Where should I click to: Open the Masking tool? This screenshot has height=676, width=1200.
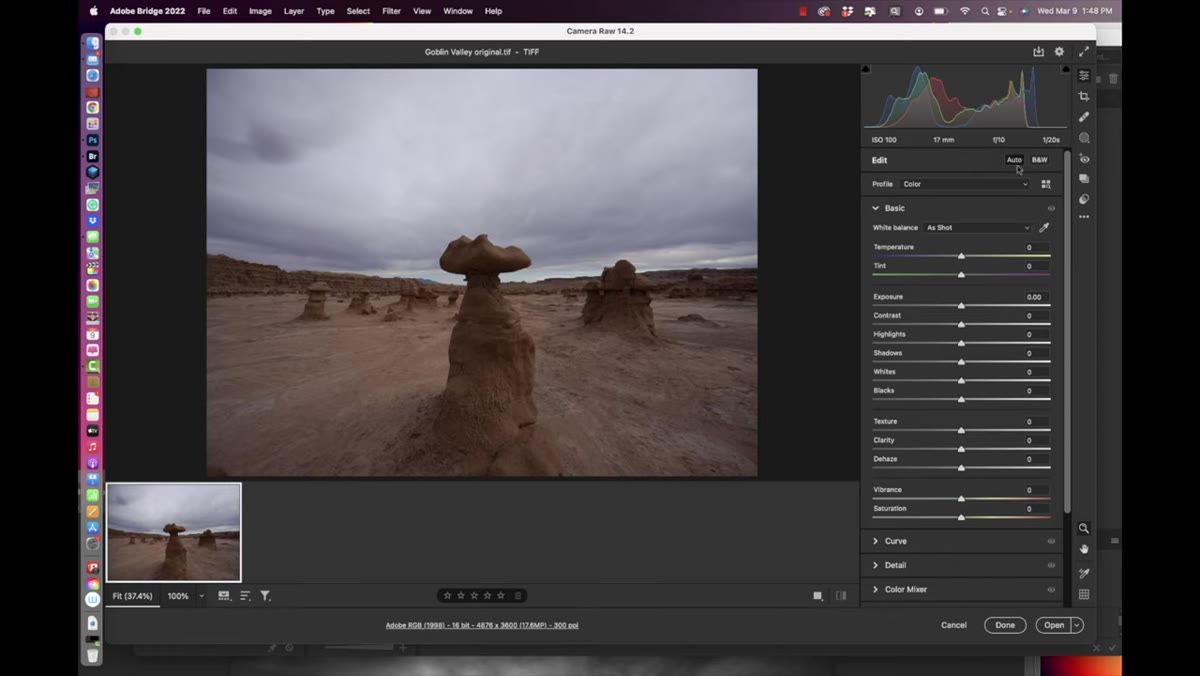tap(1084, 138)
